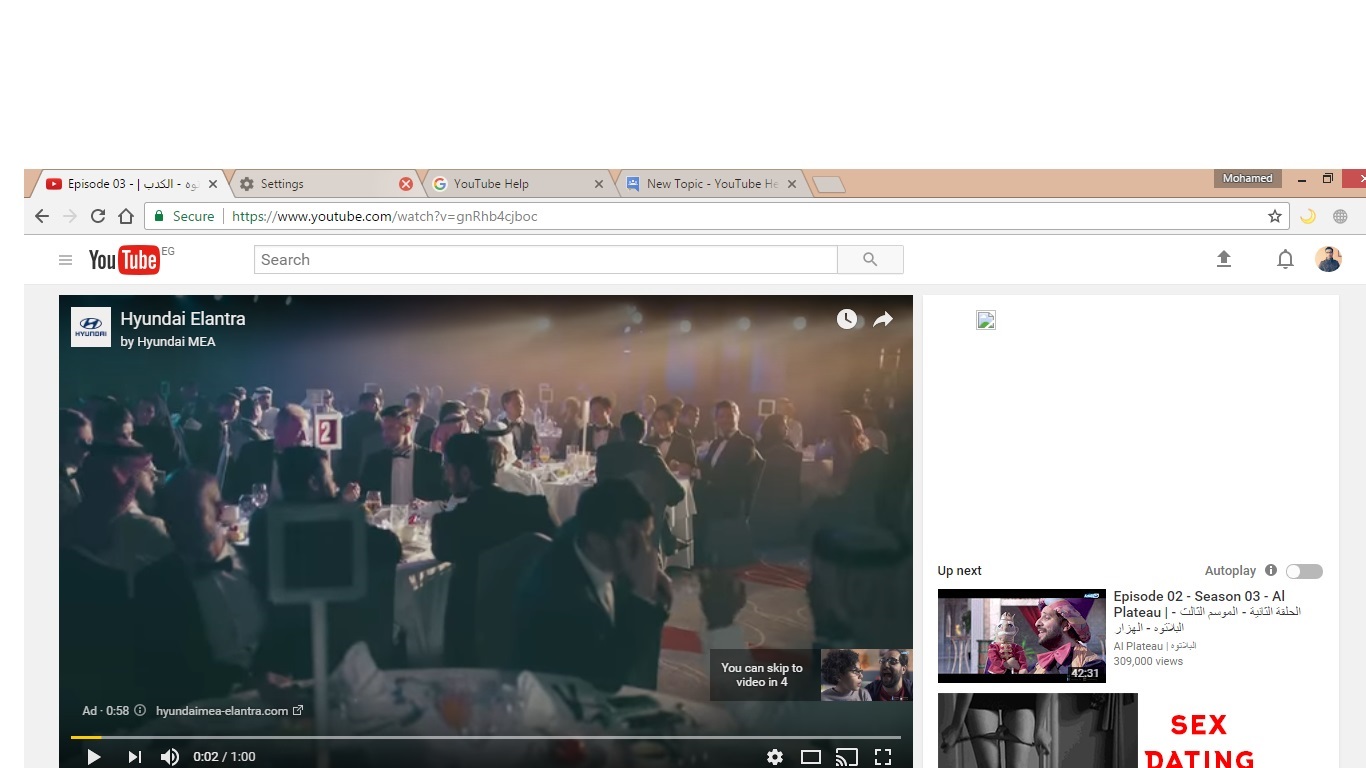1366x768 pixels.
Task: Open the hyundaimea-elantra.com ad link
Action: (229, 711)
